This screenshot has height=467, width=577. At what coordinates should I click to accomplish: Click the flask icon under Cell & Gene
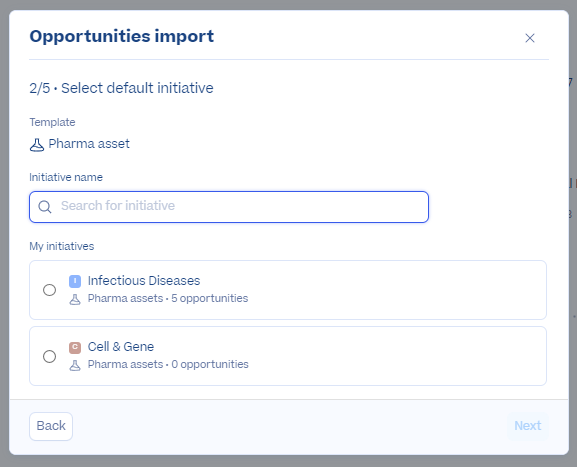tap(75, 365)
